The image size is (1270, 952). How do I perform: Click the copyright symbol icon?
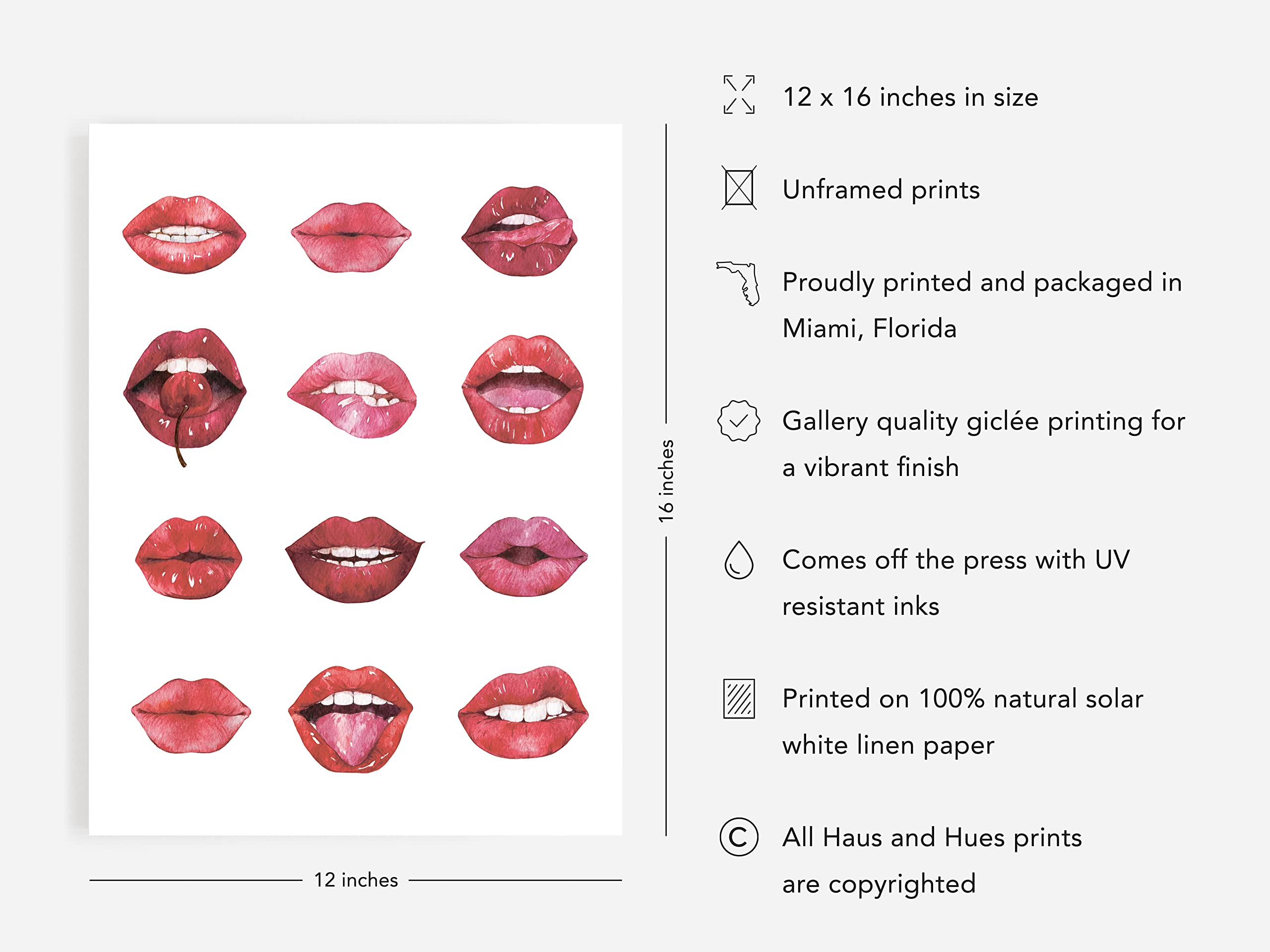[738, 837]
